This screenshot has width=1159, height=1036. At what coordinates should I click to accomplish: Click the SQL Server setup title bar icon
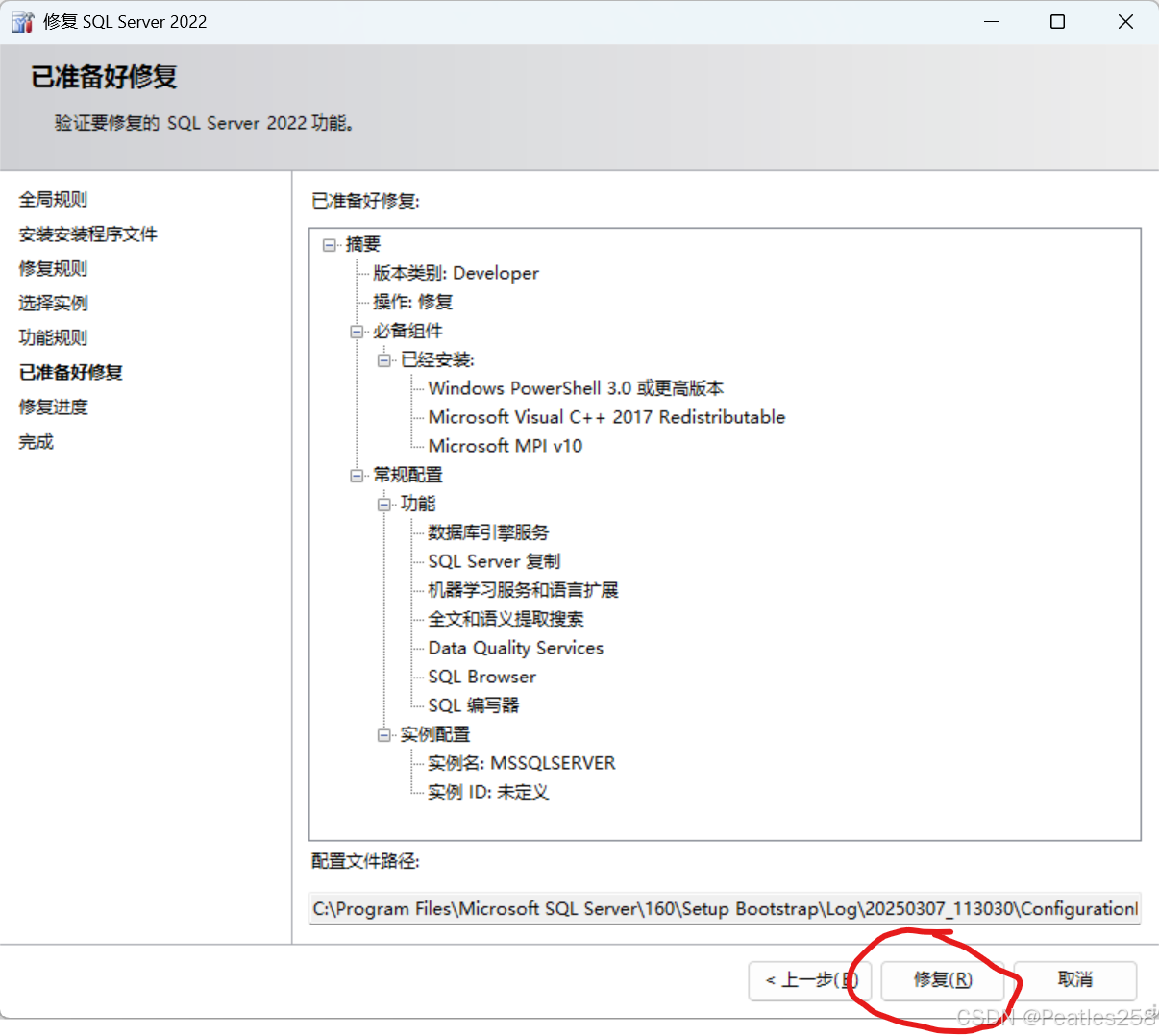(x=23, y=21)
